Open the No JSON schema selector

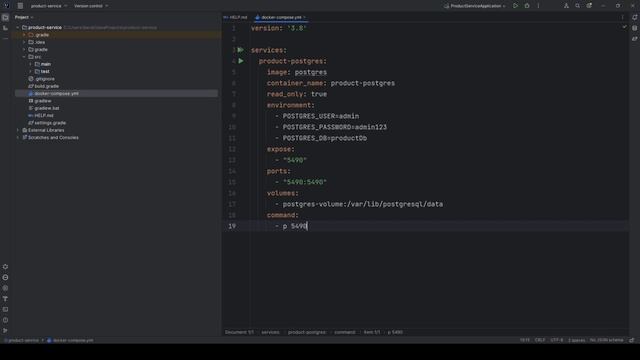607,340
